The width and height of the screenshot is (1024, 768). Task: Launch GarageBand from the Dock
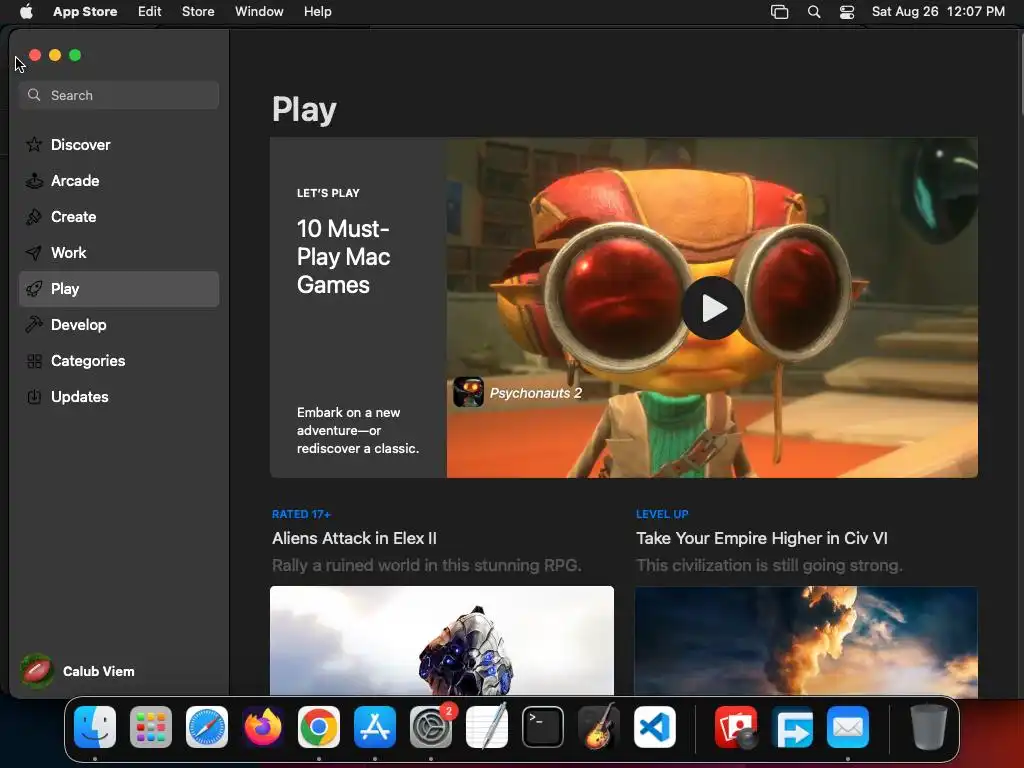[599, 727]
